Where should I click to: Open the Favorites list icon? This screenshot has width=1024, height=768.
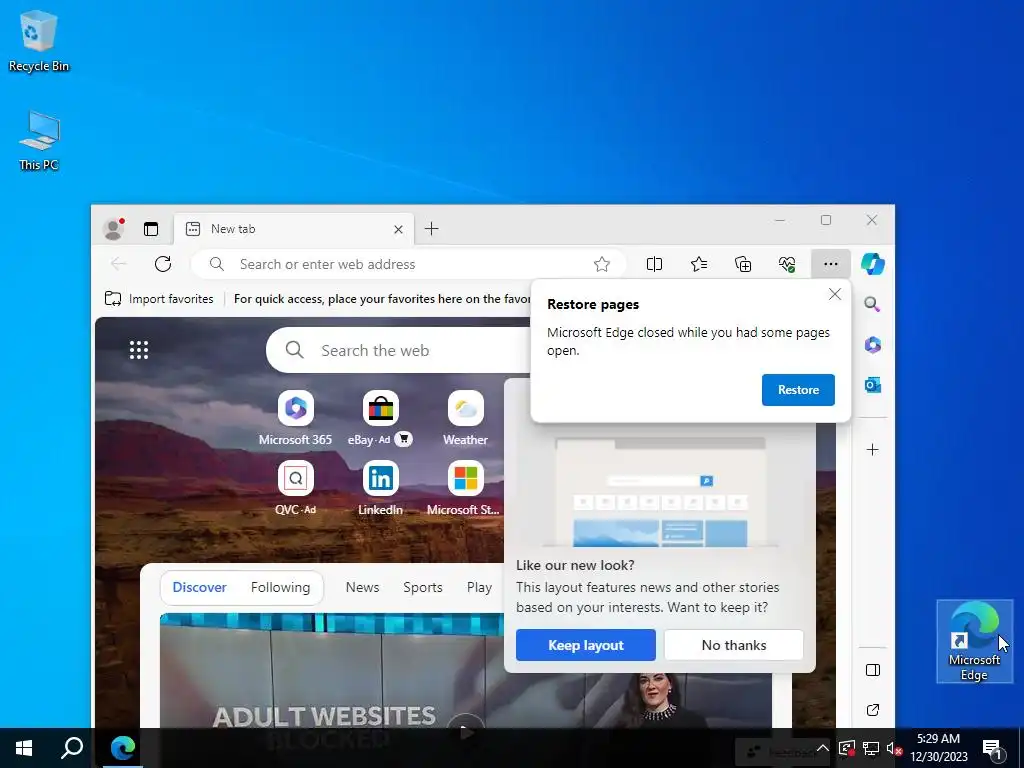click(699, 264)
